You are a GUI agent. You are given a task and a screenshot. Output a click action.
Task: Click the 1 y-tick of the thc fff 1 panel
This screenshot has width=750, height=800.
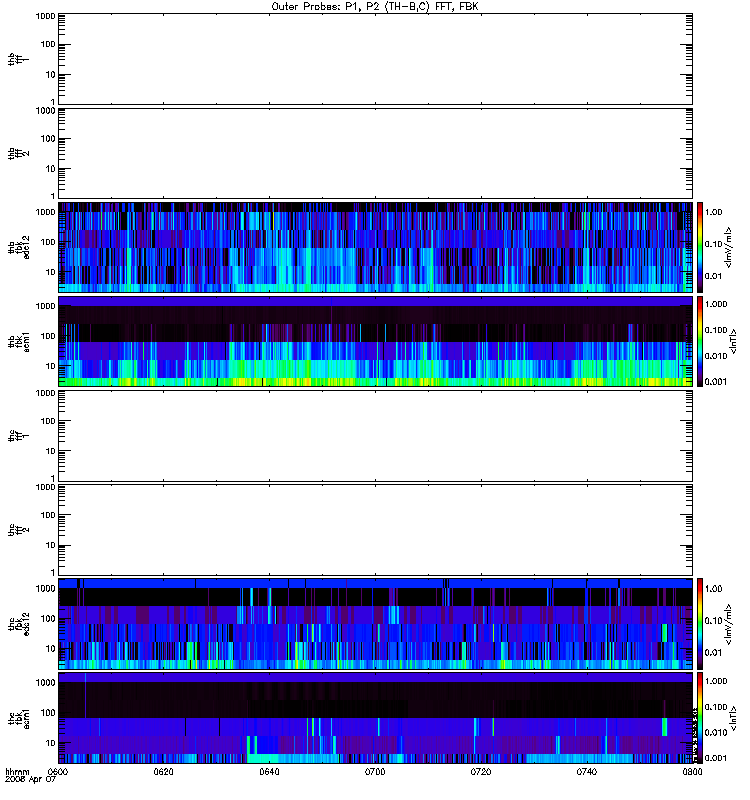53,479
